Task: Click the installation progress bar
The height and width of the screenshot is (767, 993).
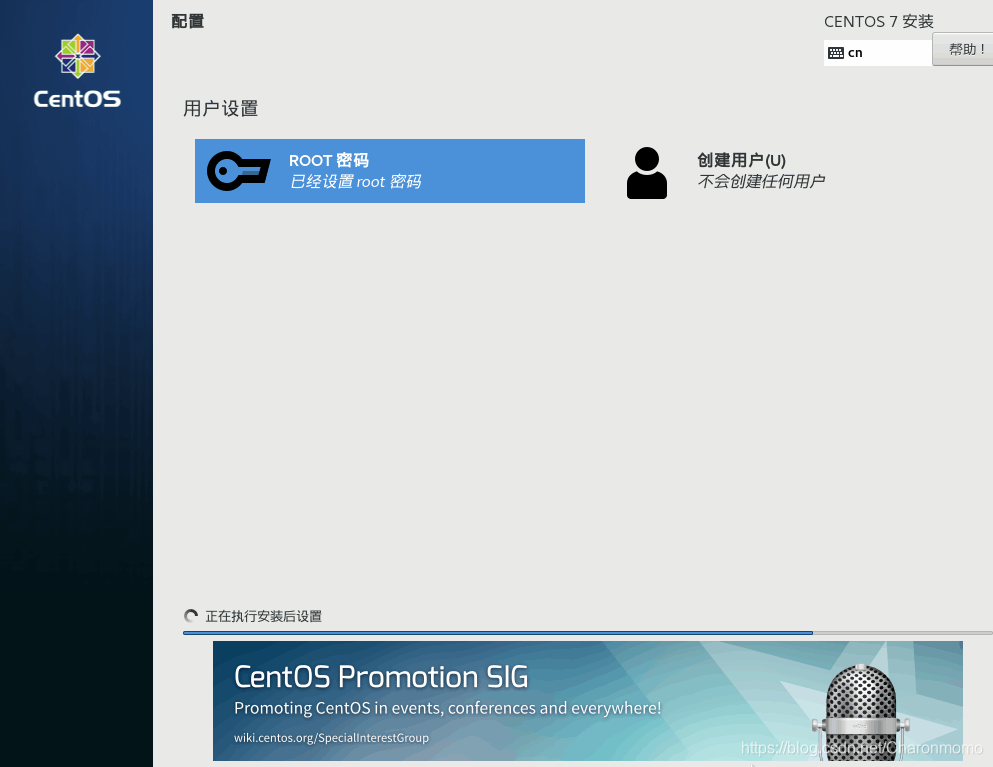Action: point(588,632)
